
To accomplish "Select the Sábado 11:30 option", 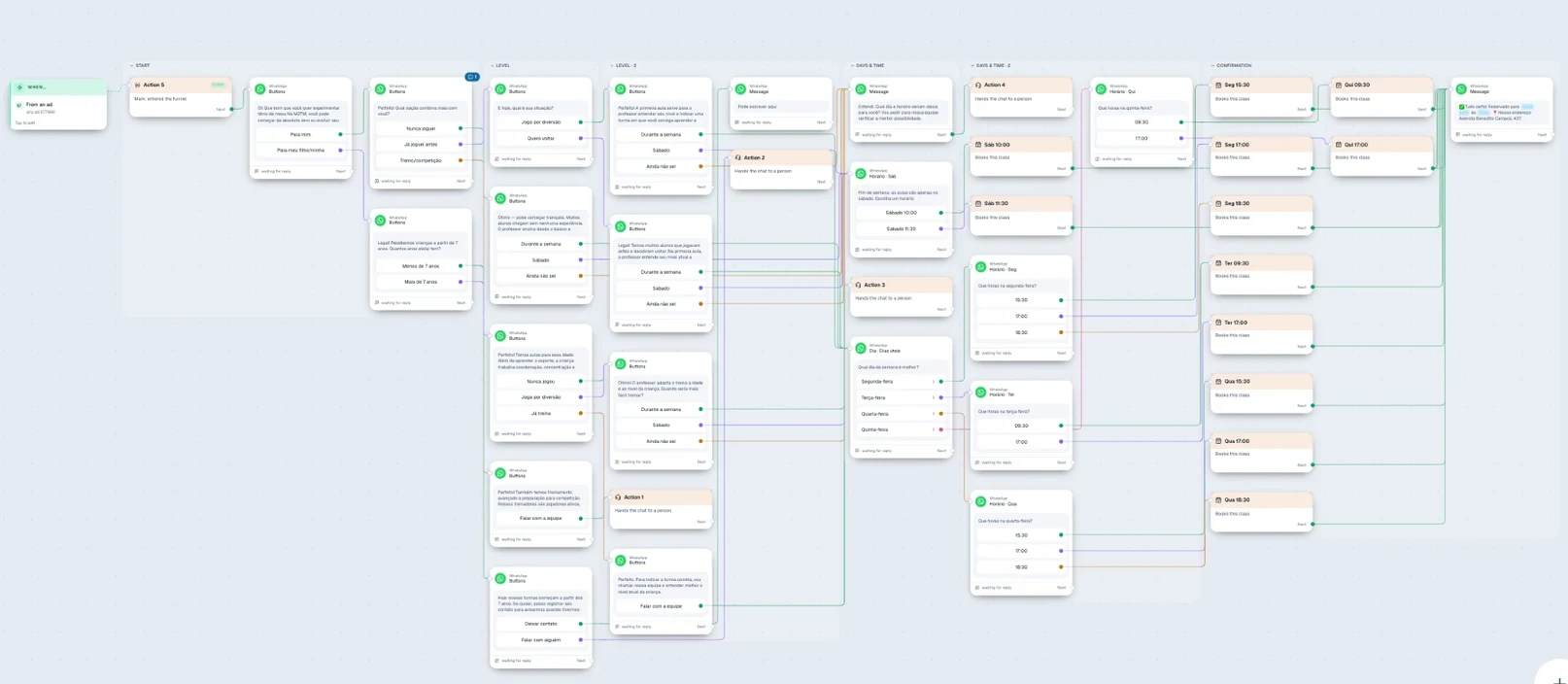I will point(901,229).
